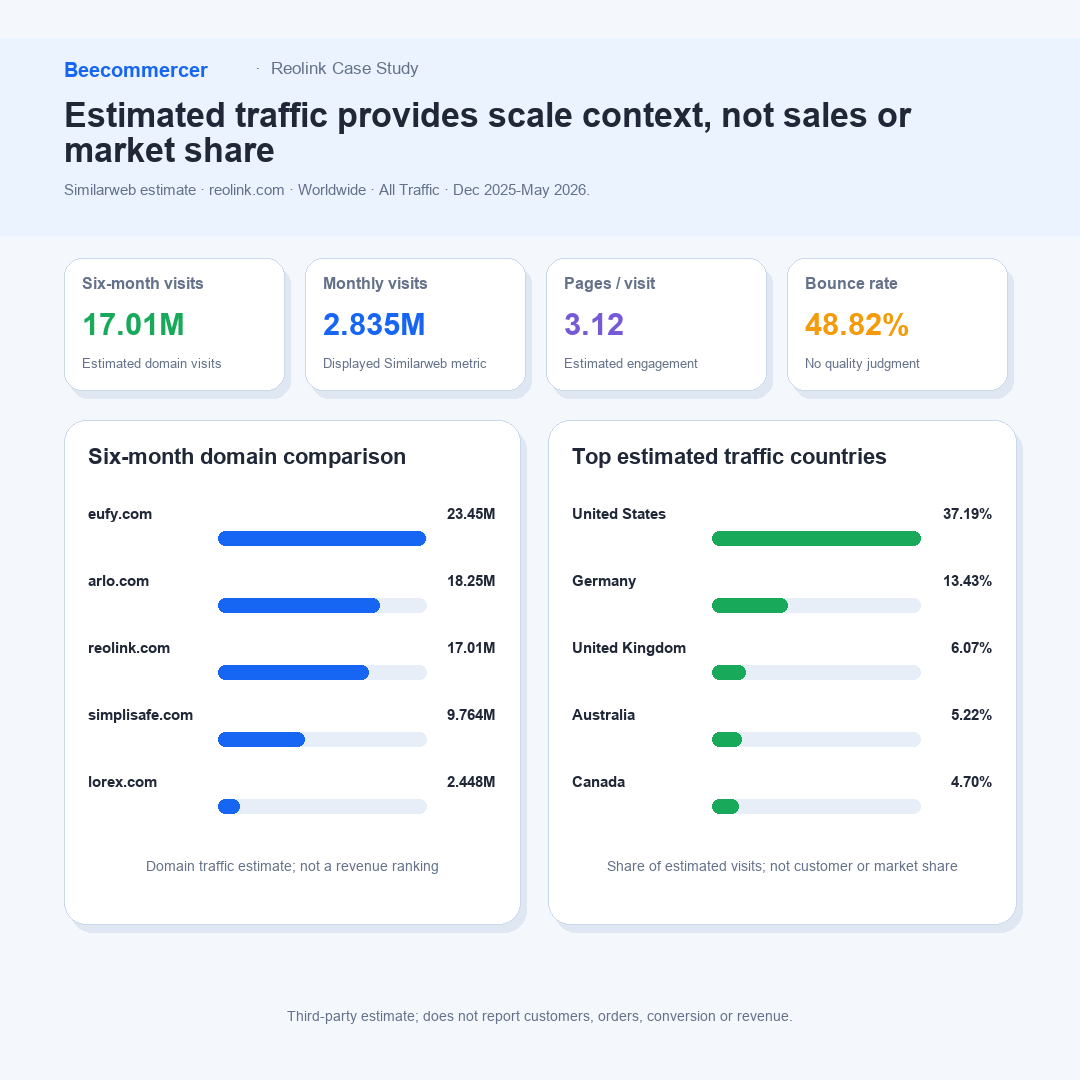Click 'Displayed Similarweb metric' caption

click(x=404, y=363)
